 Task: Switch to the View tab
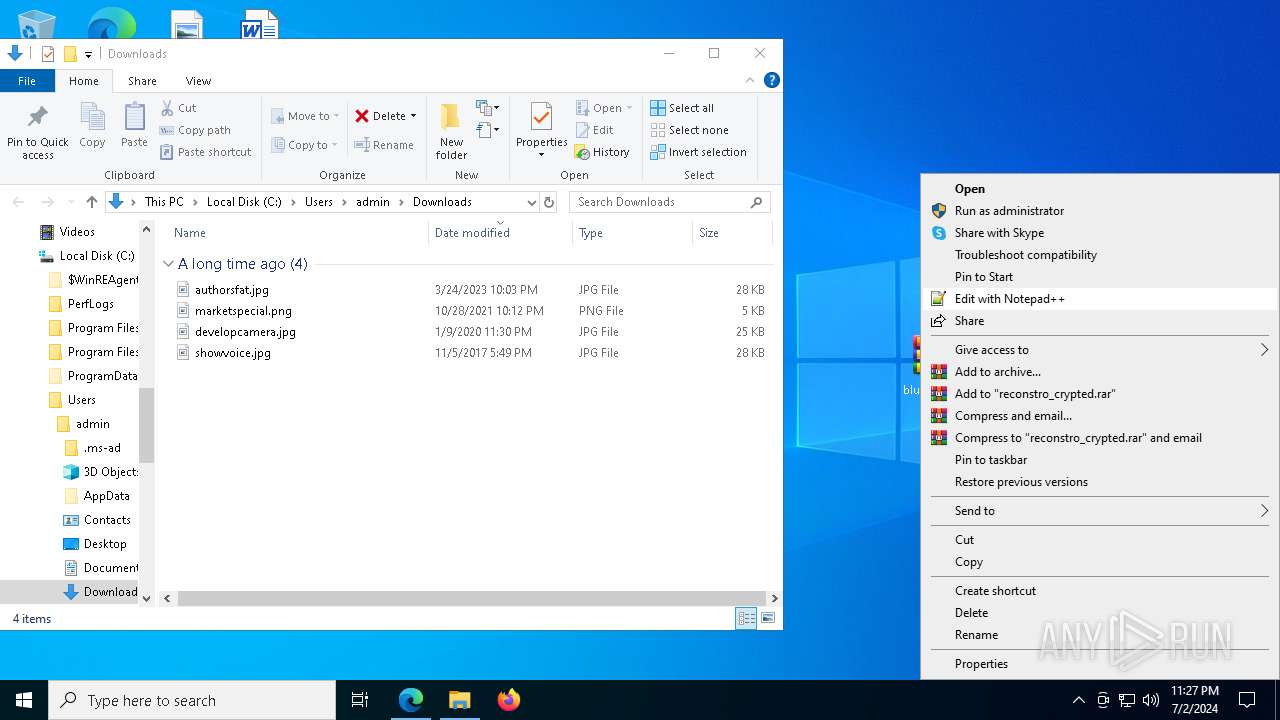(x=198, y=81)
